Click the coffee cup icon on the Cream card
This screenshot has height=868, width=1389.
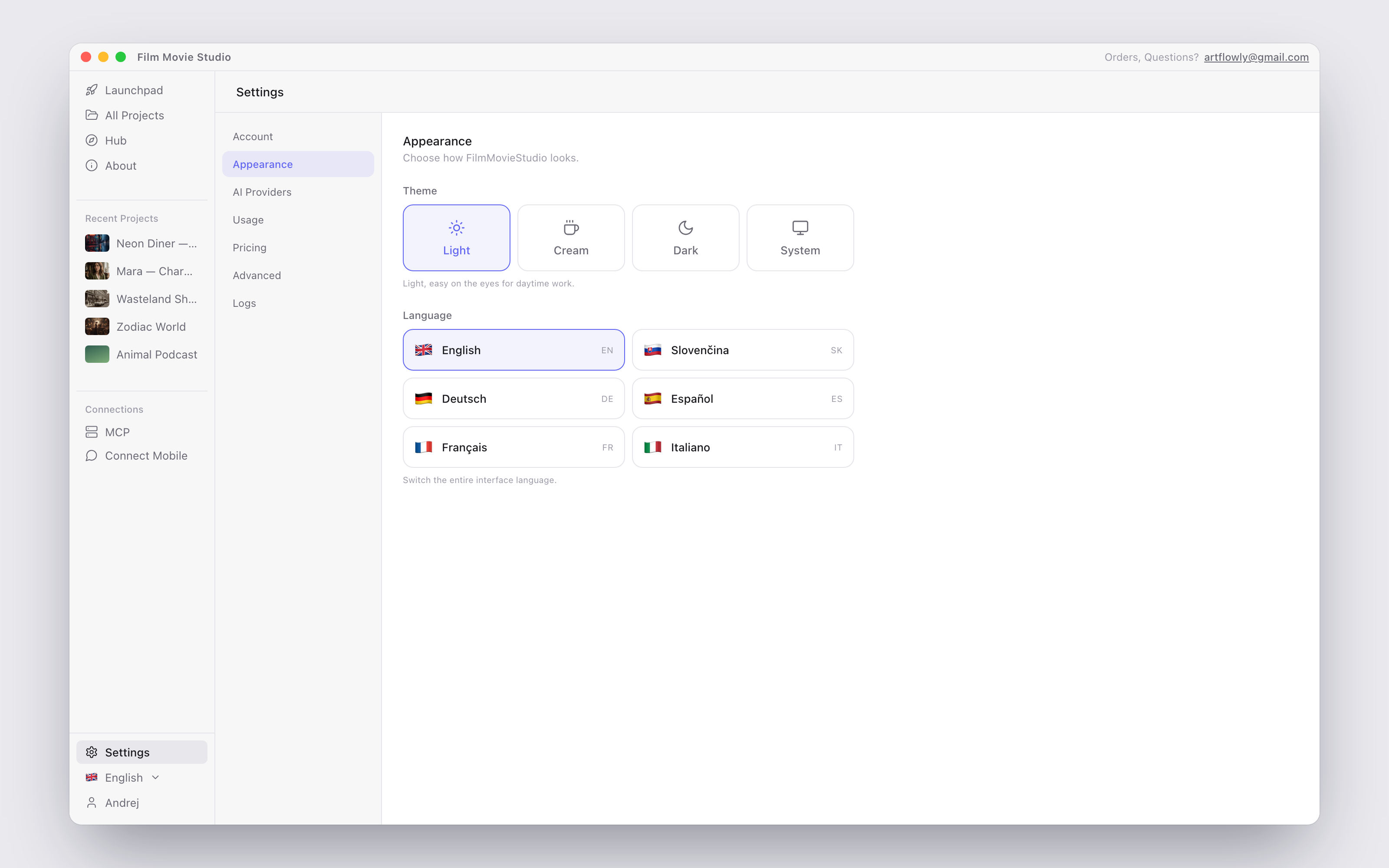pyautogui.click(x=571, y=228)
